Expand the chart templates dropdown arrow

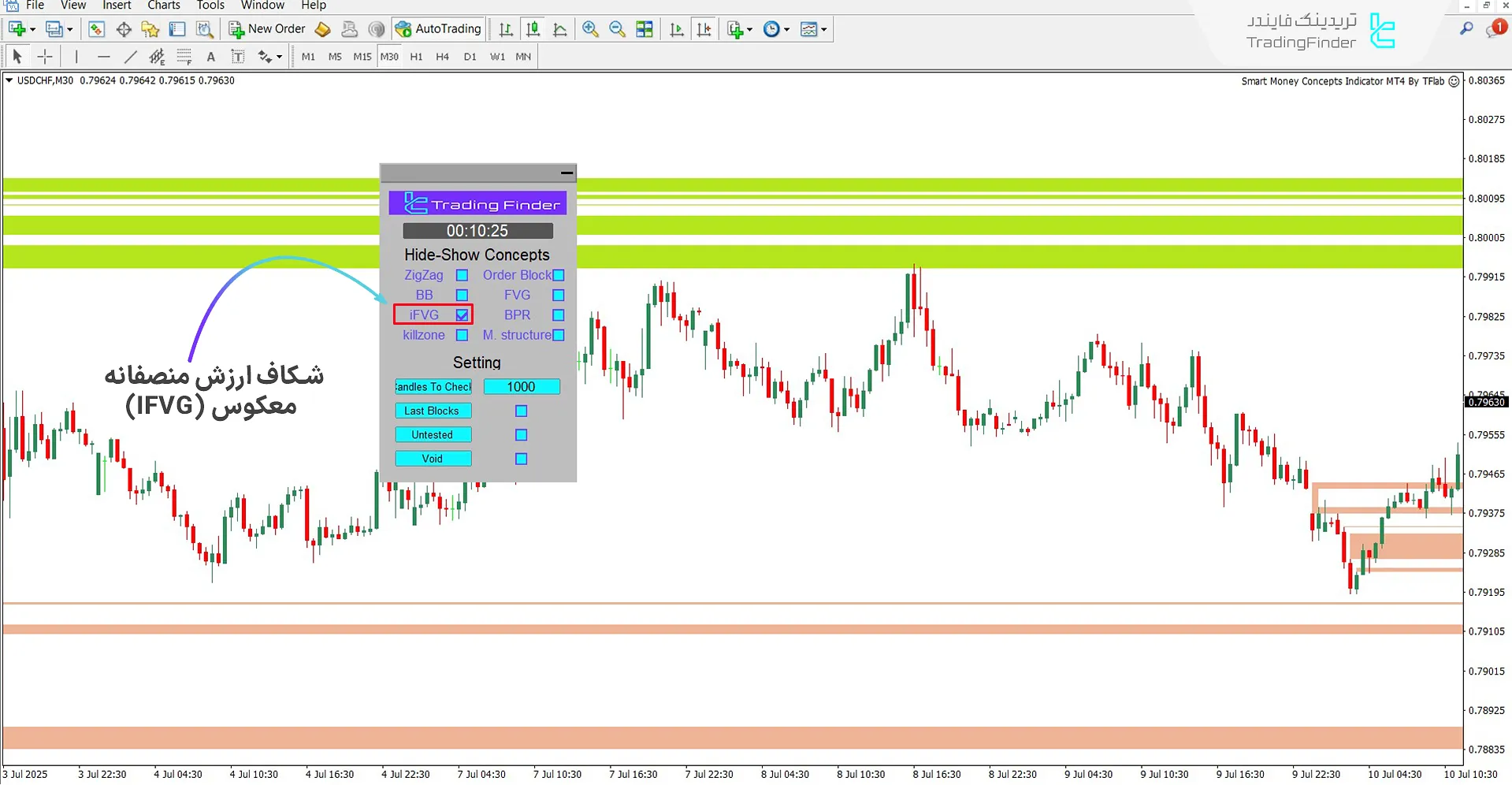tap(824, 30)
